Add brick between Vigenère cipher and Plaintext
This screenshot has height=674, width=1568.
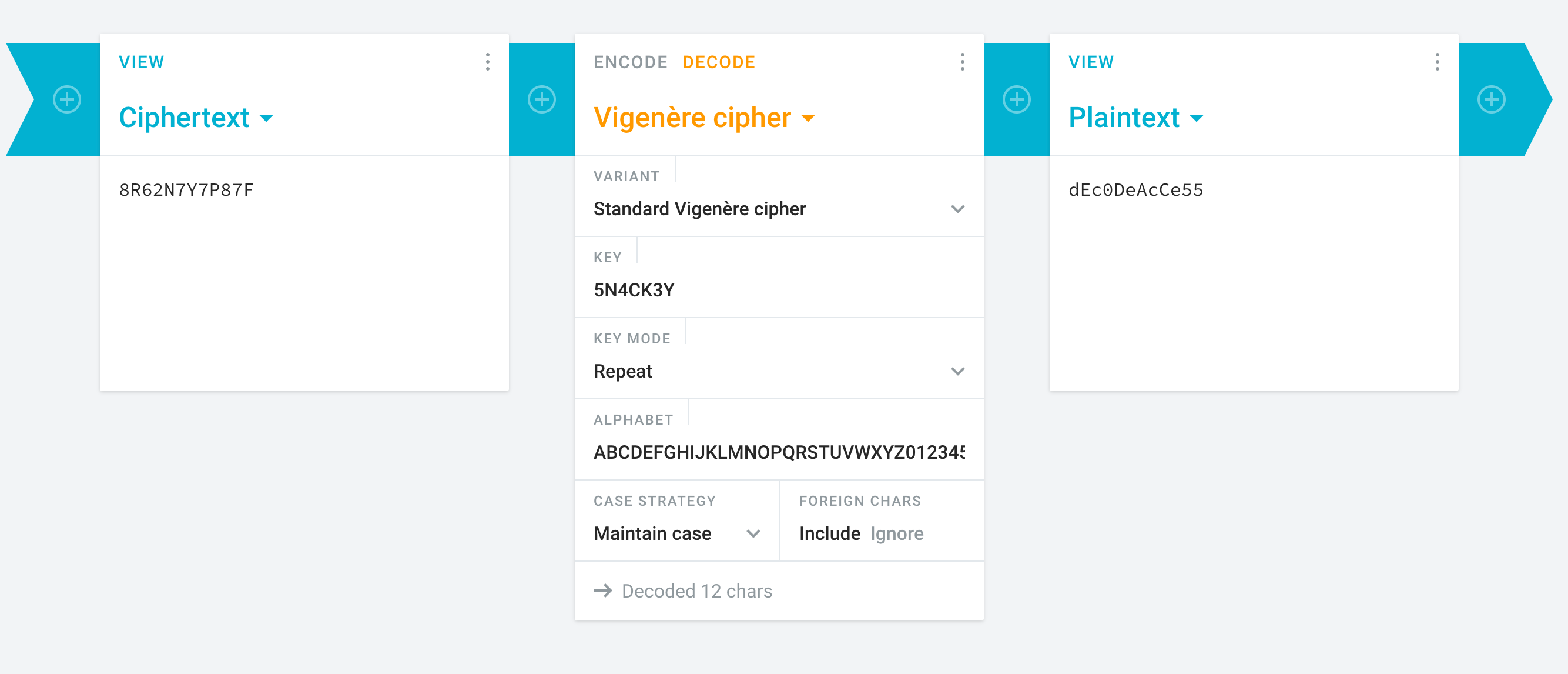point(1017,99)
